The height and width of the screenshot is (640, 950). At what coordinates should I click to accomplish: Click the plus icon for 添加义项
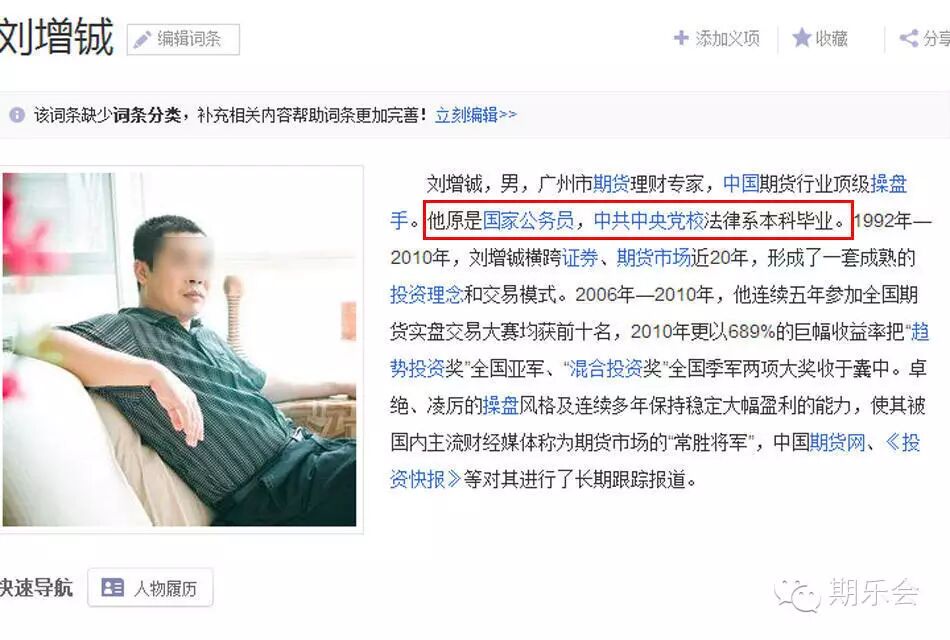click(x=681, y=38)
